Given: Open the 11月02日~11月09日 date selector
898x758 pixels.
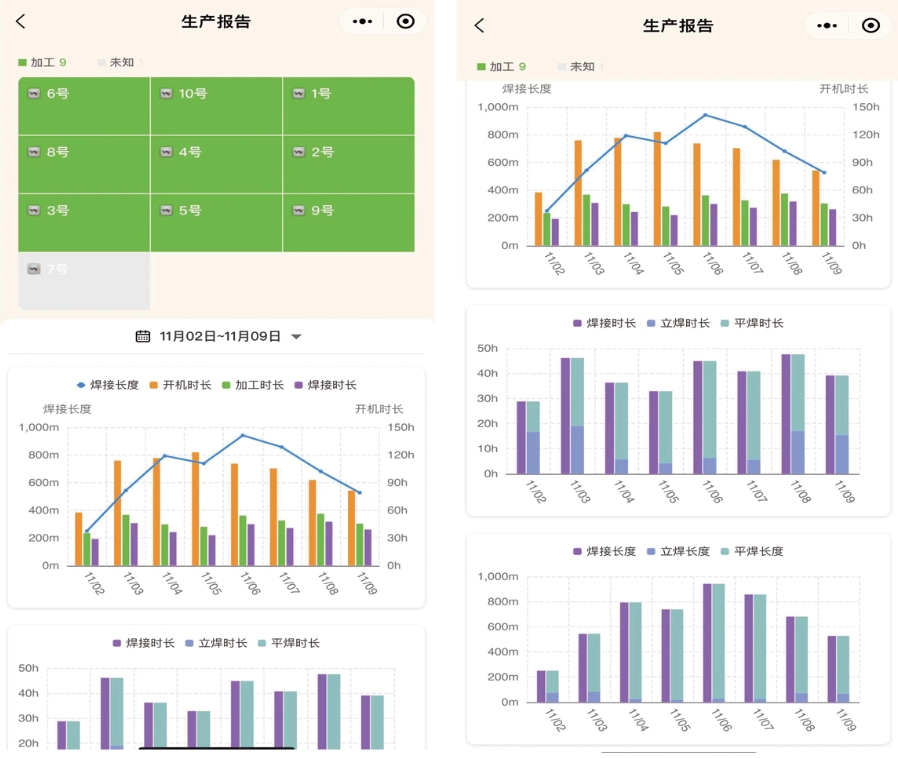Looking at the screenshot, I should click(220, 336).
